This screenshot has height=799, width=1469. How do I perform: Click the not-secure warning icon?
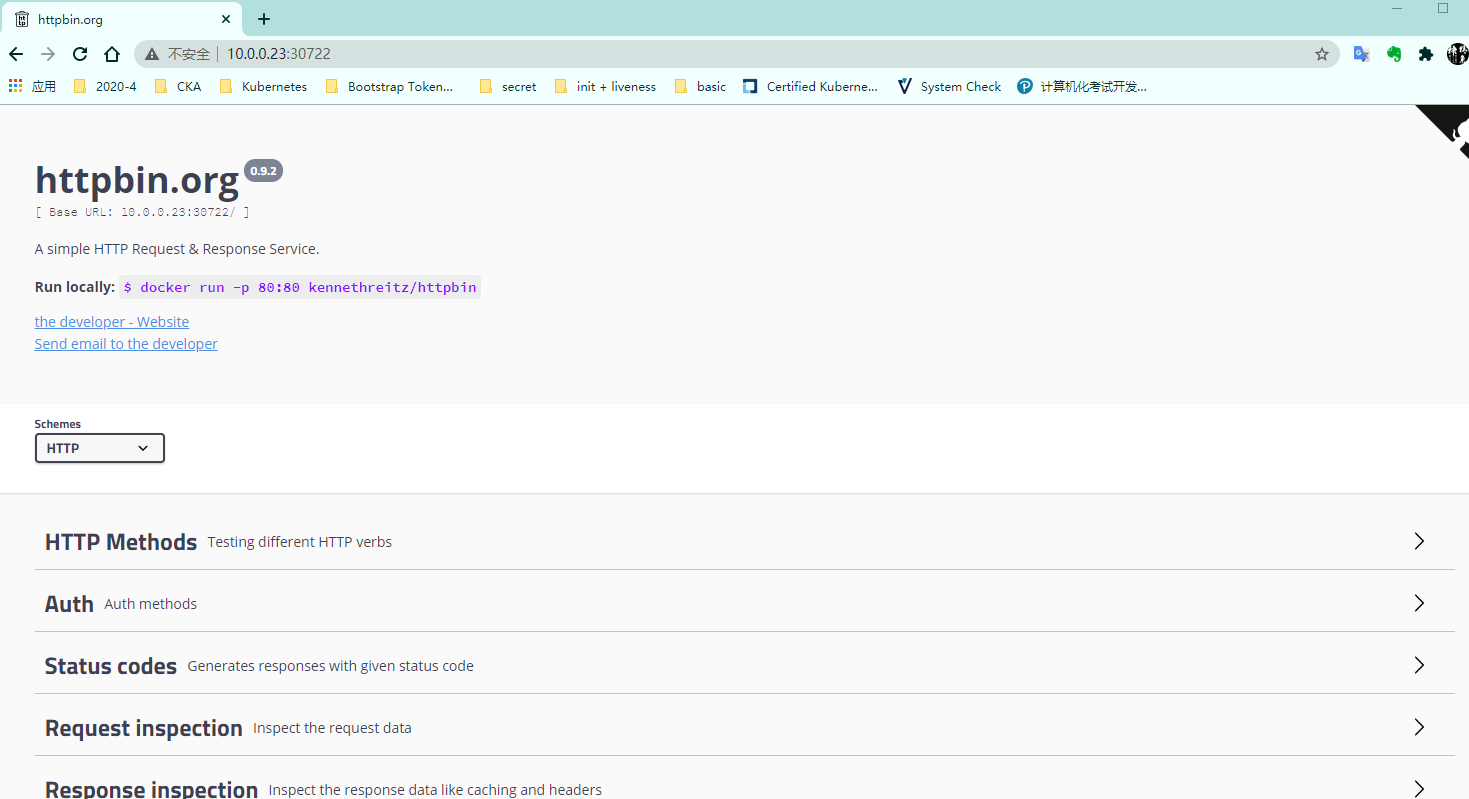(x=152, y=54)
